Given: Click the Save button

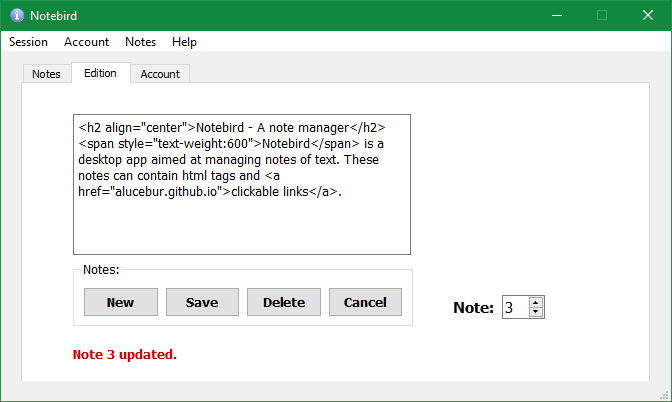Looking at the screenshot, I should (202, 302).
